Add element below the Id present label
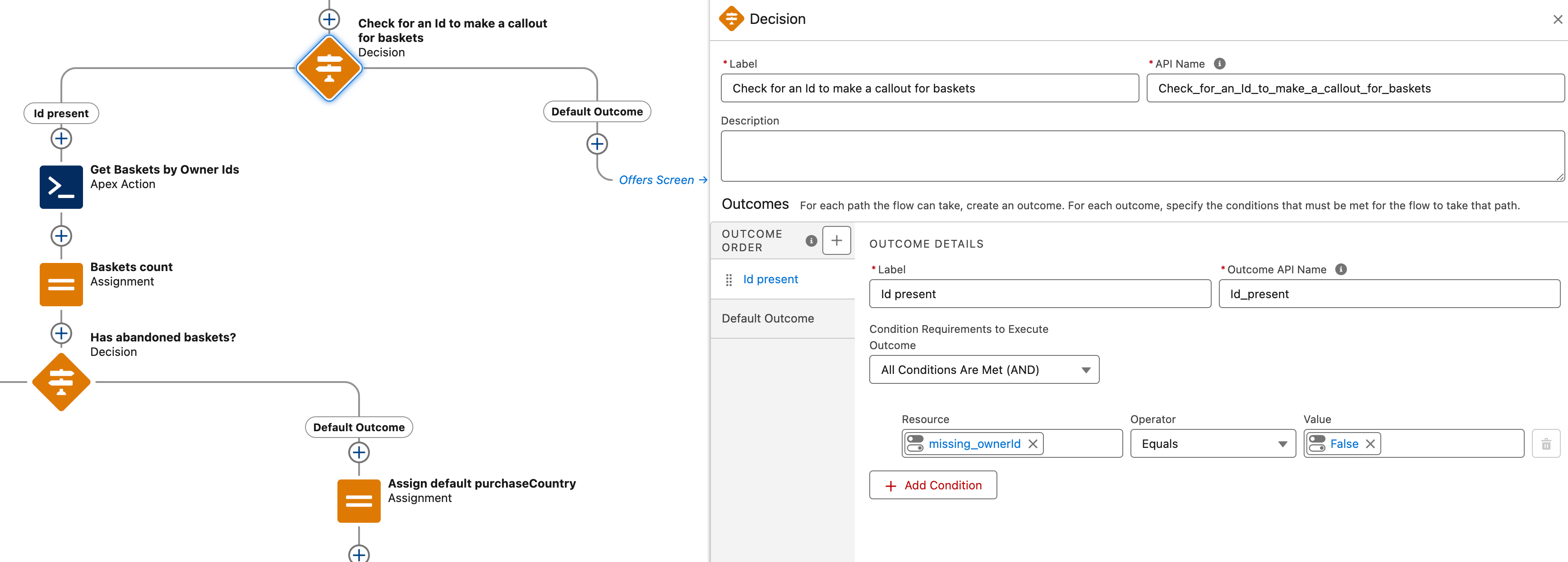1568x562 pixels. click(61, 139)
